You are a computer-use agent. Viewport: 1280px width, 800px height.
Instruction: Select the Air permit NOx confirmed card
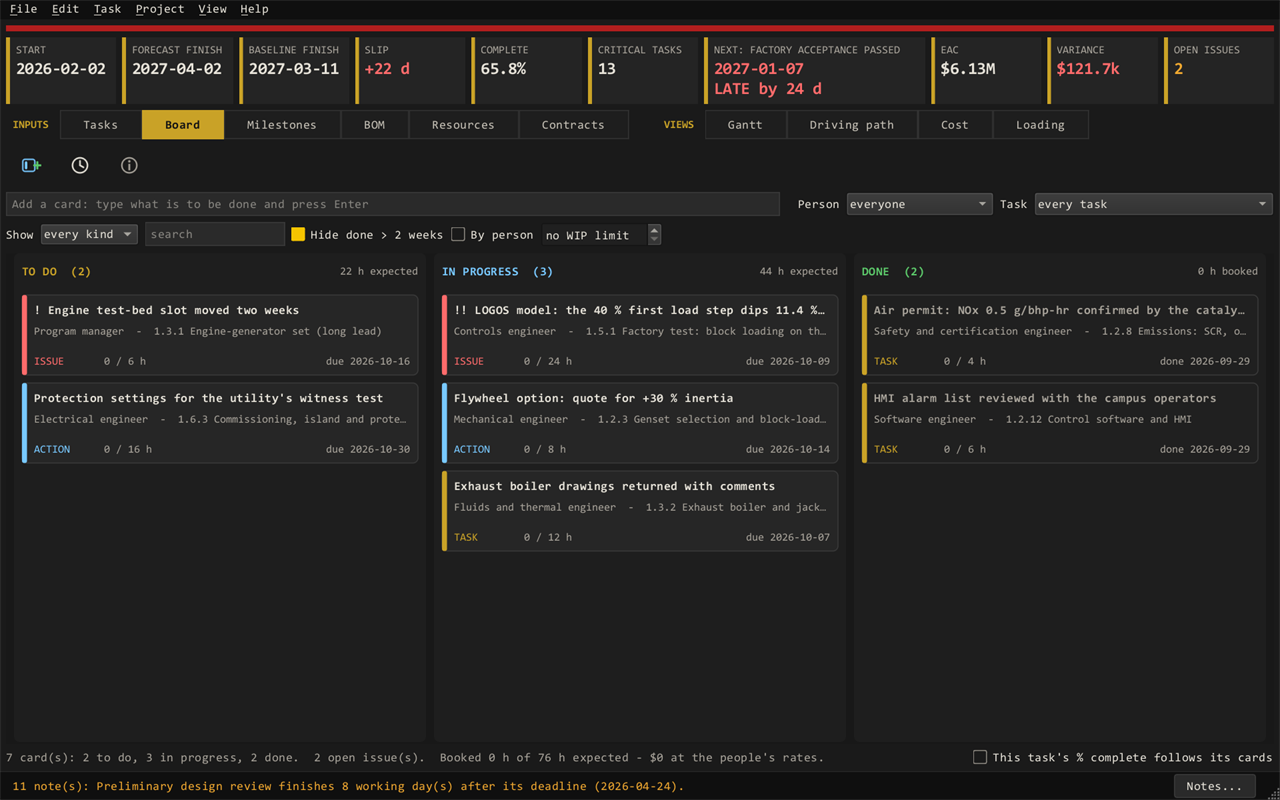click(x=1060, y=335)
